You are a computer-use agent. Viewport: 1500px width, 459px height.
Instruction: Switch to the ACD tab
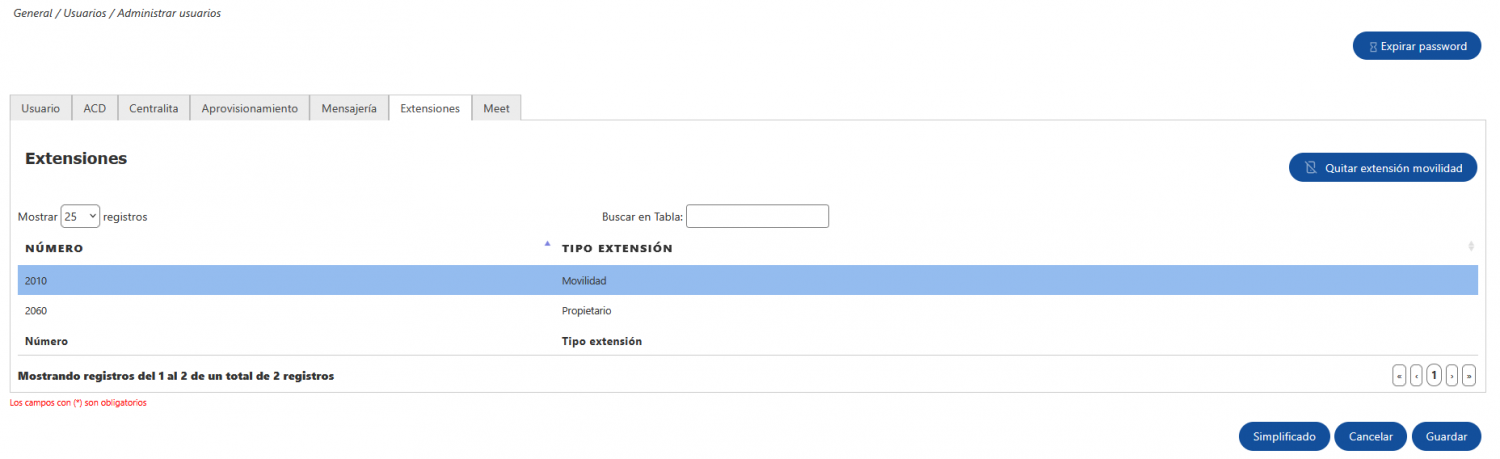point(95,108)
